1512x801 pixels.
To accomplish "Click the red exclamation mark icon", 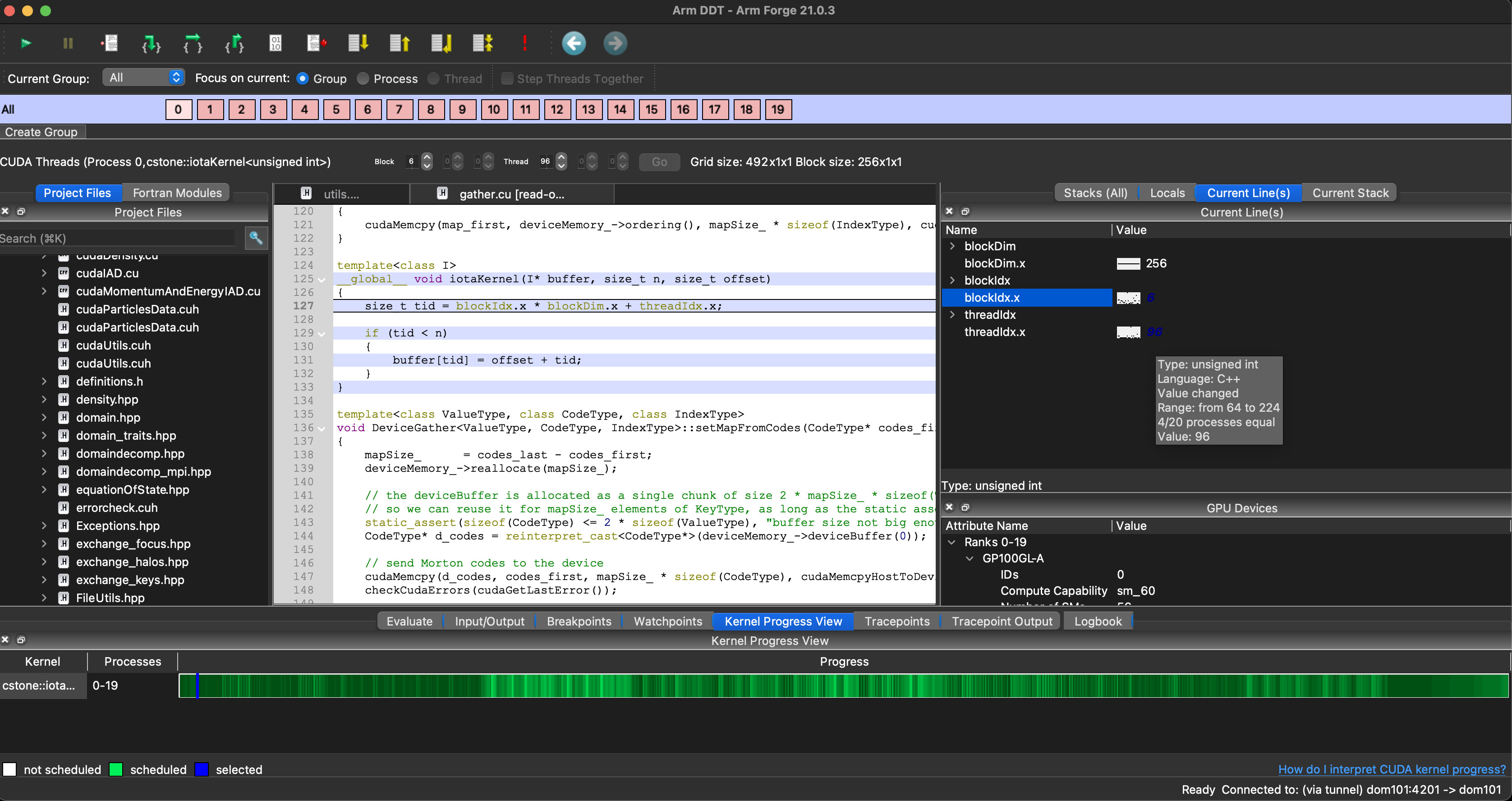I will tap(525, 43).
